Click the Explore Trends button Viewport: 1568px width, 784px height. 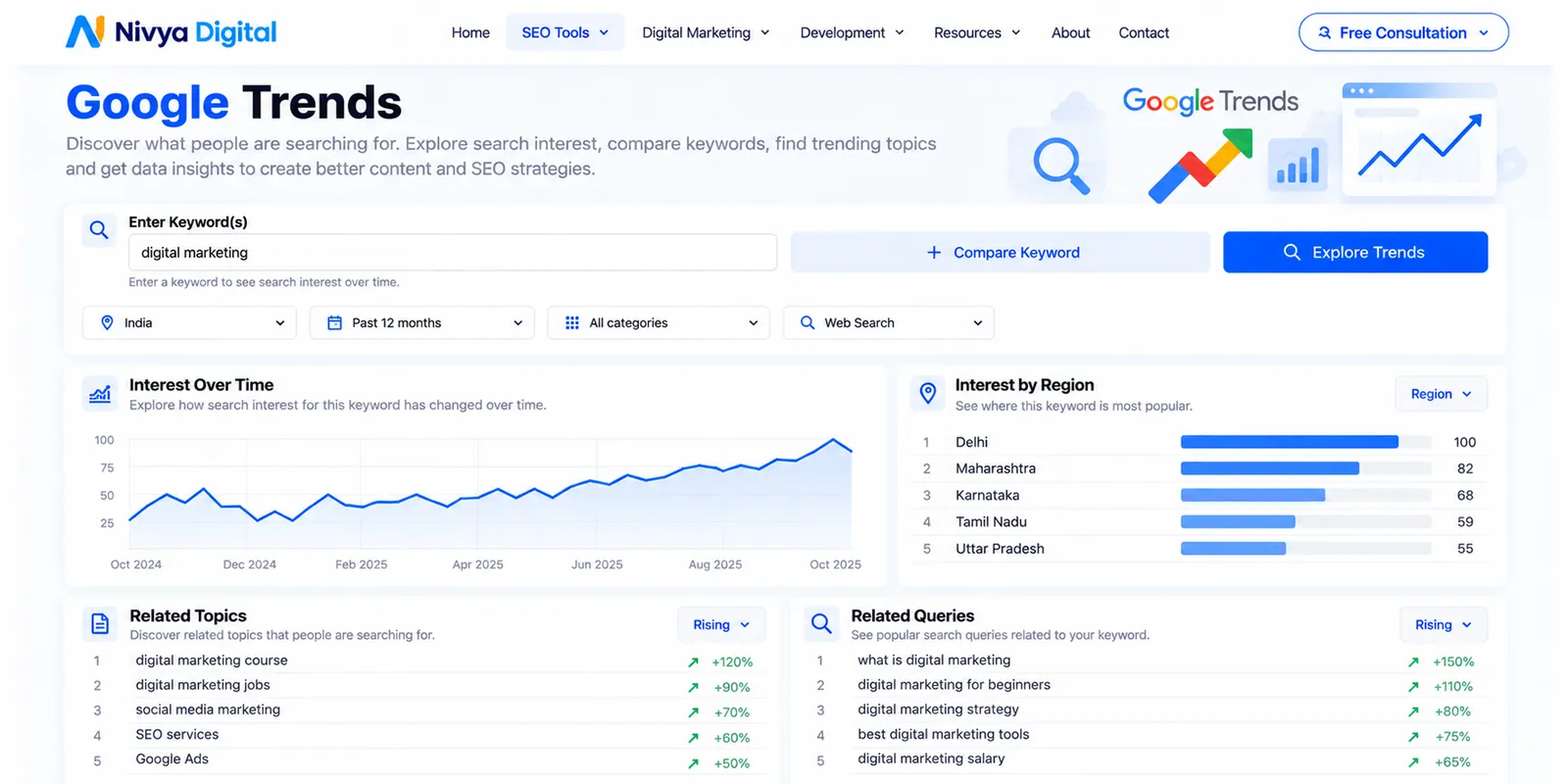point(1355,252)
